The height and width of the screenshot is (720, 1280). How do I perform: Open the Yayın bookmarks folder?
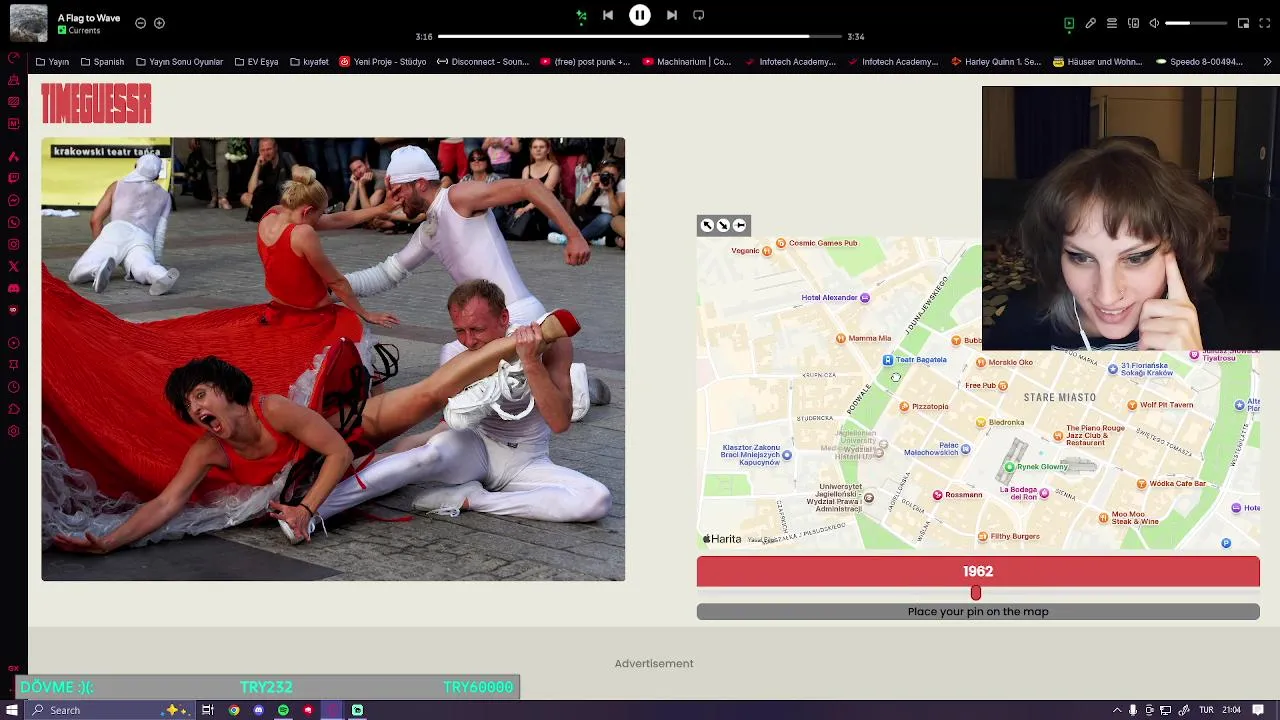coord(53,62)
